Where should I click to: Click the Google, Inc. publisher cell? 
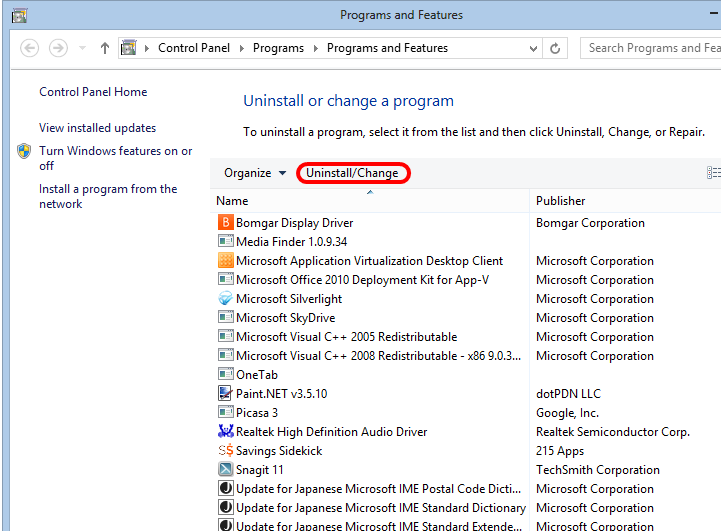point(567,413)
